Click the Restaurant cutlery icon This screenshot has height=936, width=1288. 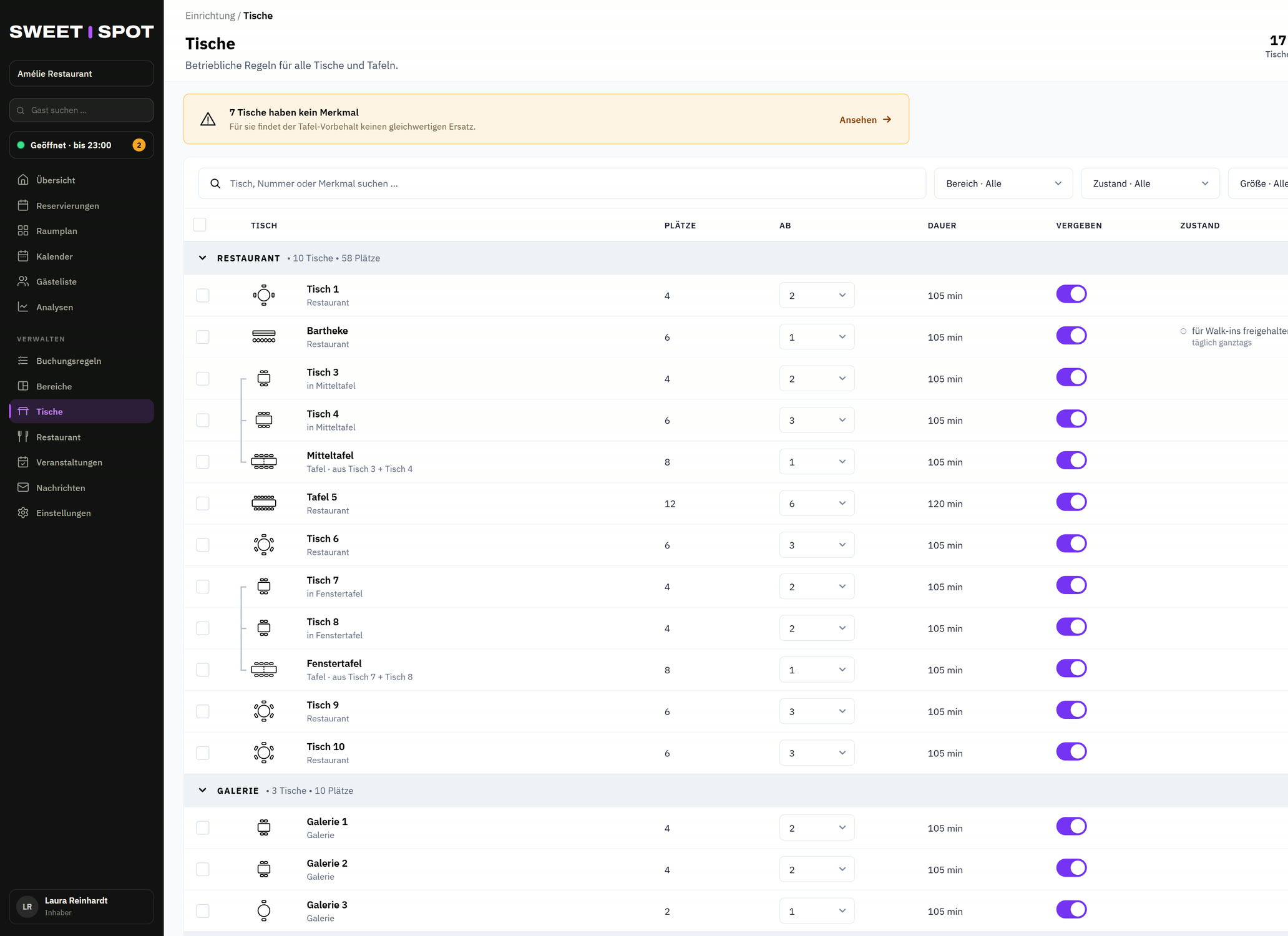(23, 437)
